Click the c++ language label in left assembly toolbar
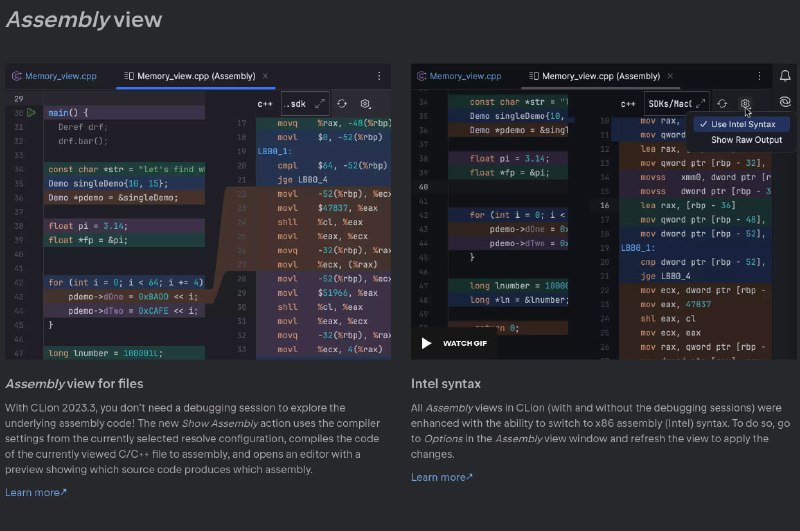 click(x=265, y=104)
